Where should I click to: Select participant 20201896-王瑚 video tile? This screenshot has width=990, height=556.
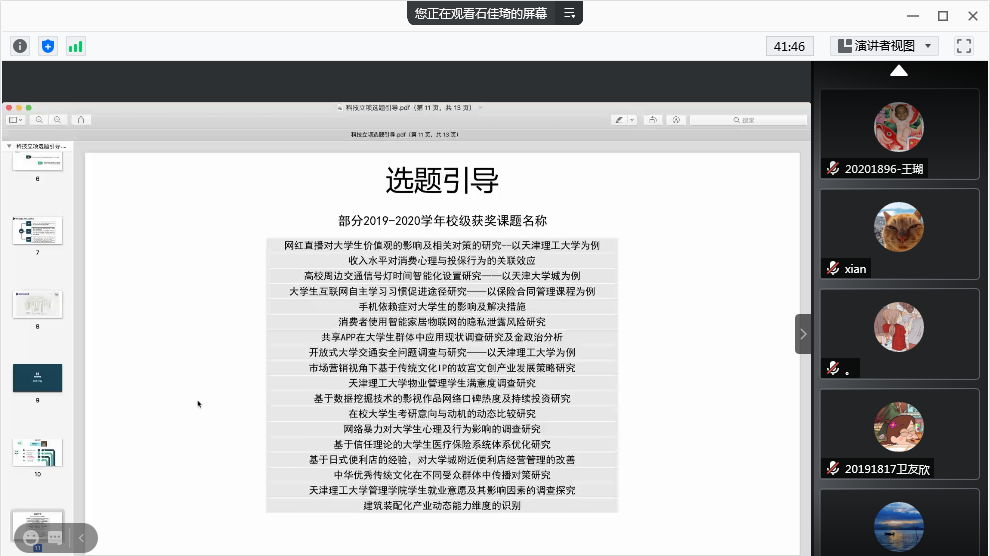coord(899,133)
